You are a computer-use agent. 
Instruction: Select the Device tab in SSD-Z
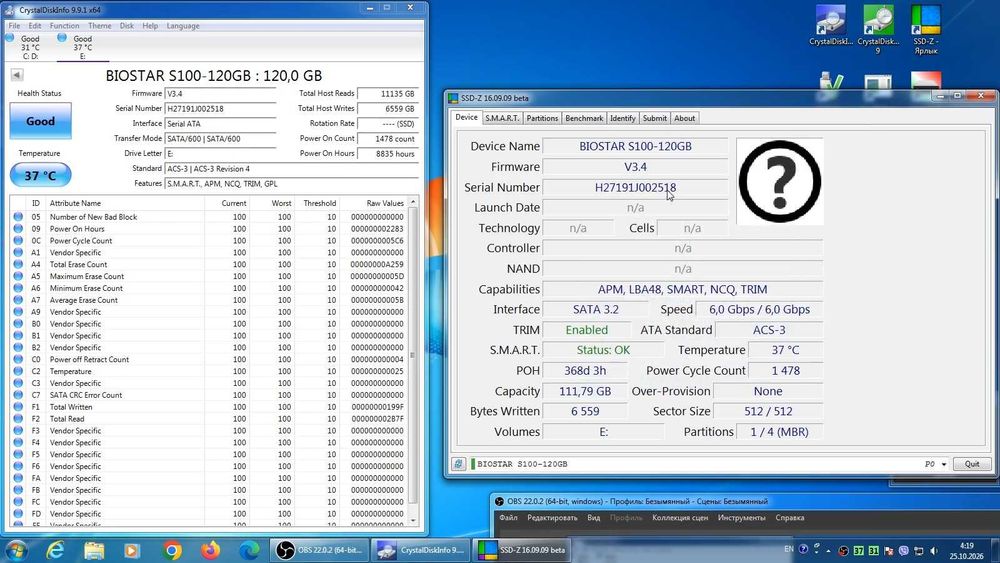coord(466,117)
